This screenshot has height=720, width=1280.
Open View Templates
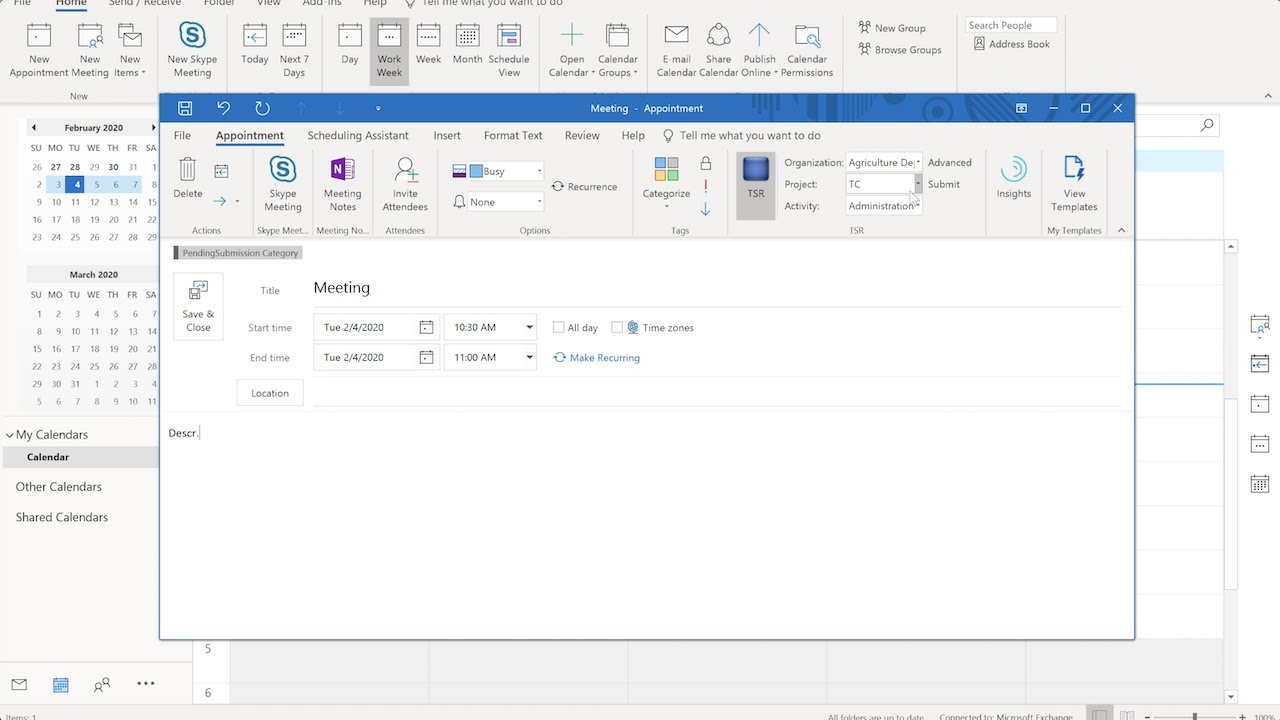point(1074,185)
